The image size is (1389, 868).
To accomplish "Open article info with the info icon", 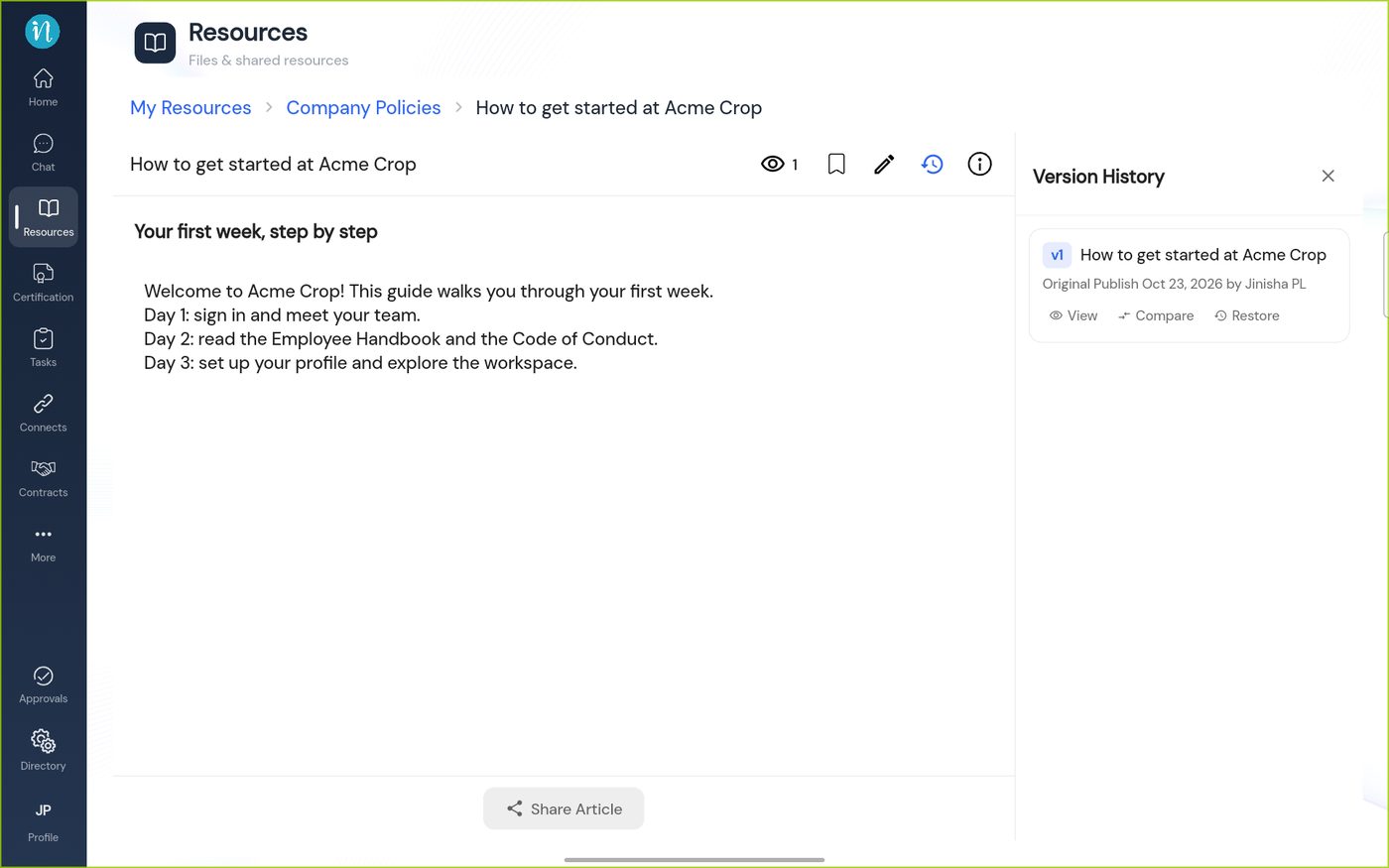I will 979,165.
